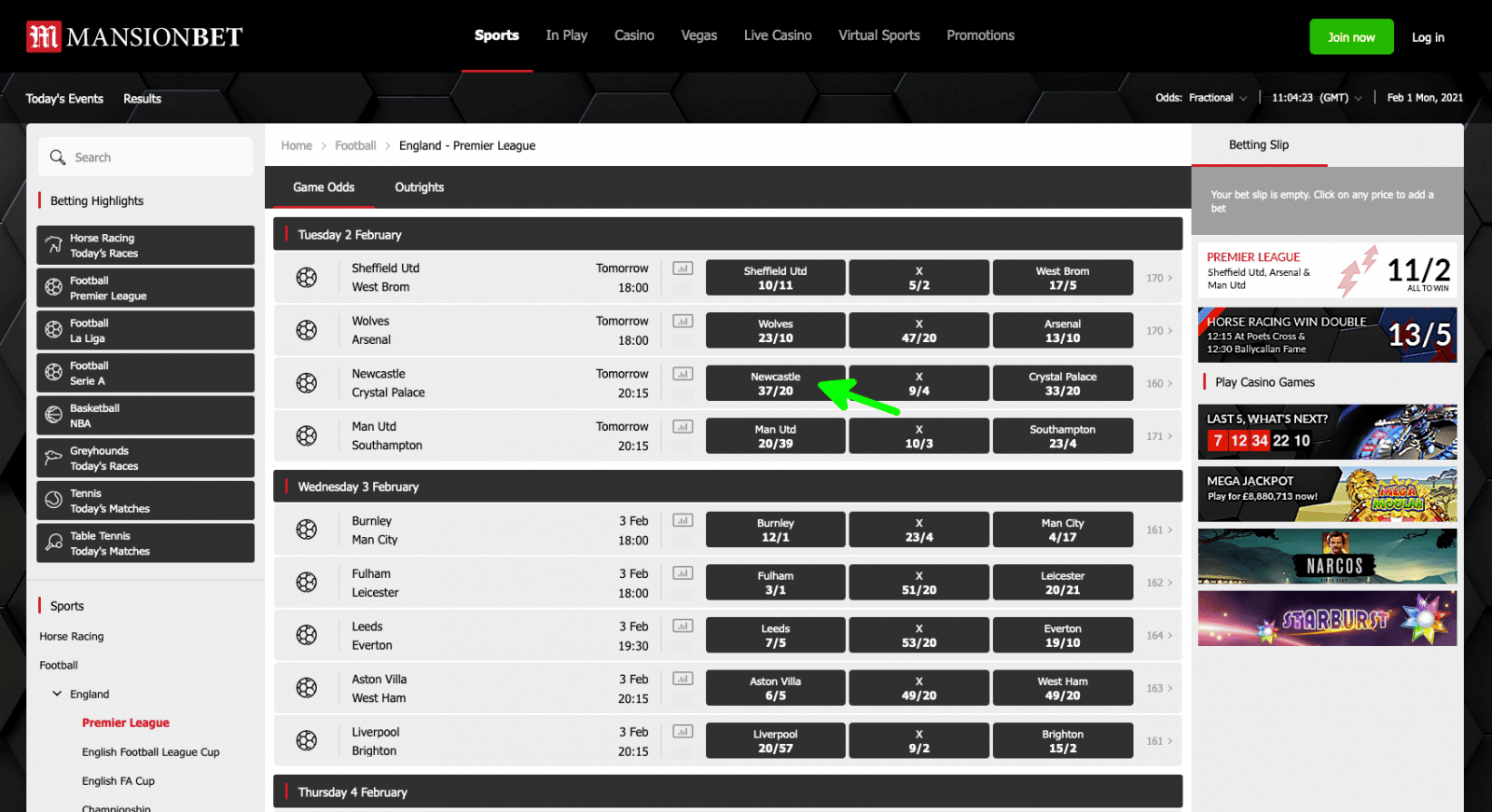Open the Casino menu item
This screenshot has width=1492, height=812.
[634, 35]
